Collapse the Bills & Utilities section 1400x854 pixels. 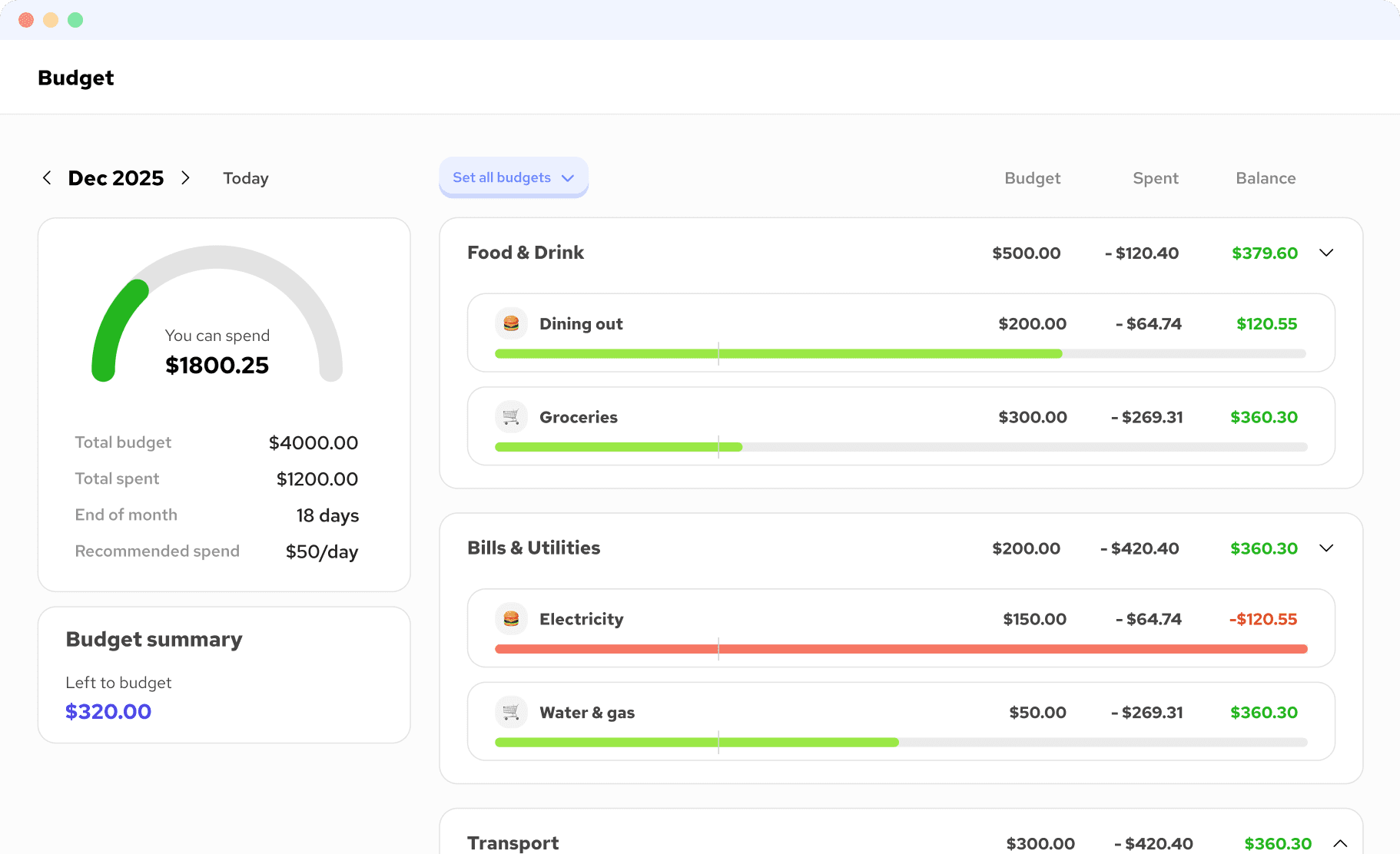click(x=1327, y=548)
